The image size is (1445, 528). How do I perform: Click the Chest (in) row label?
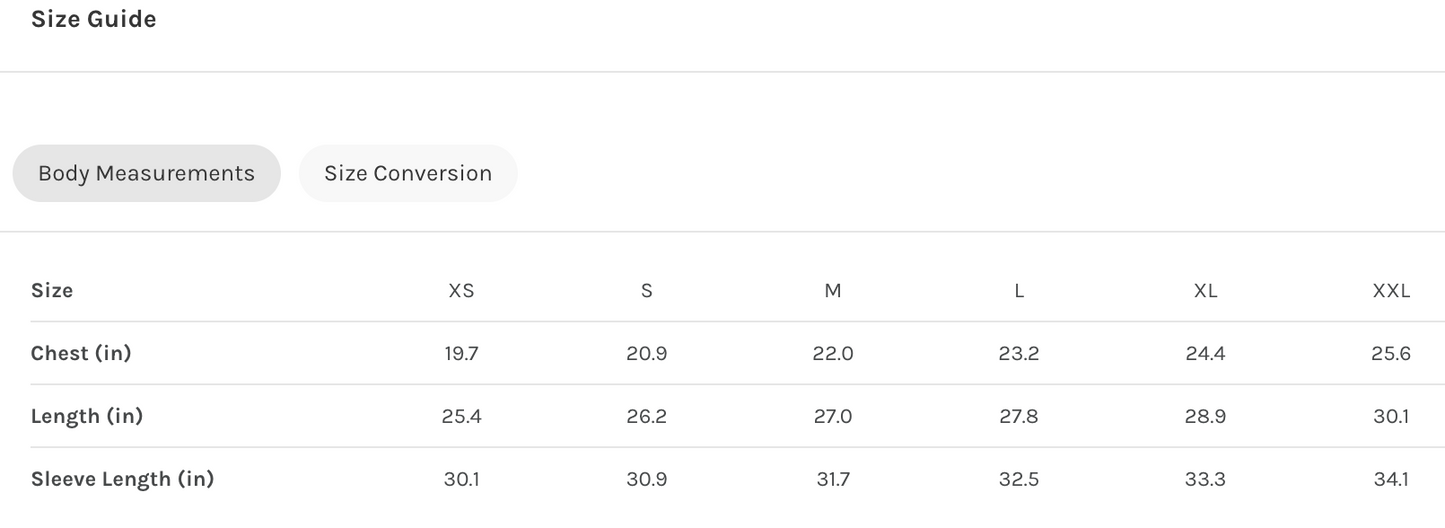click(x=81, y=353)
